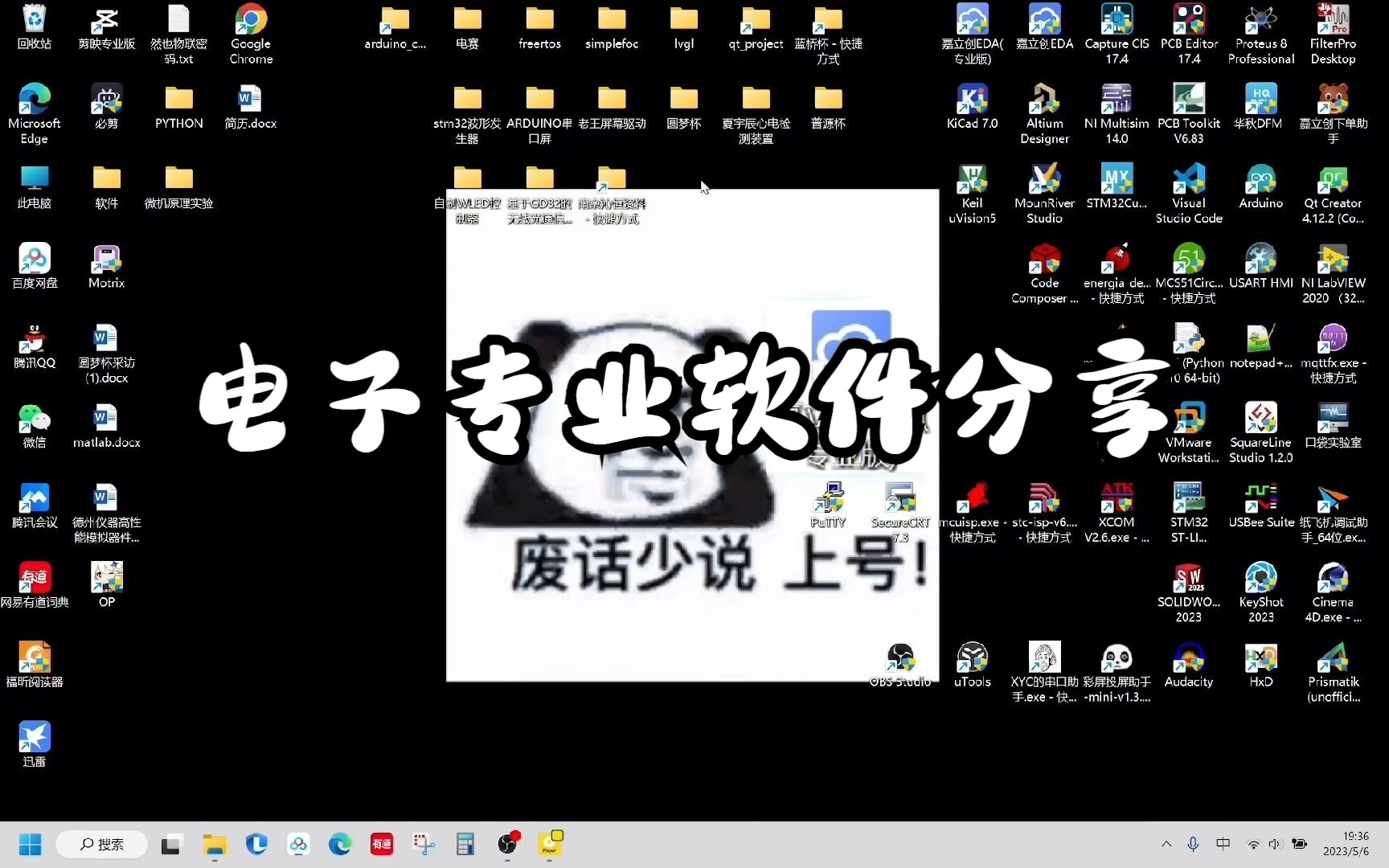Click the taskbar 搜索 search box

[101, 844]
